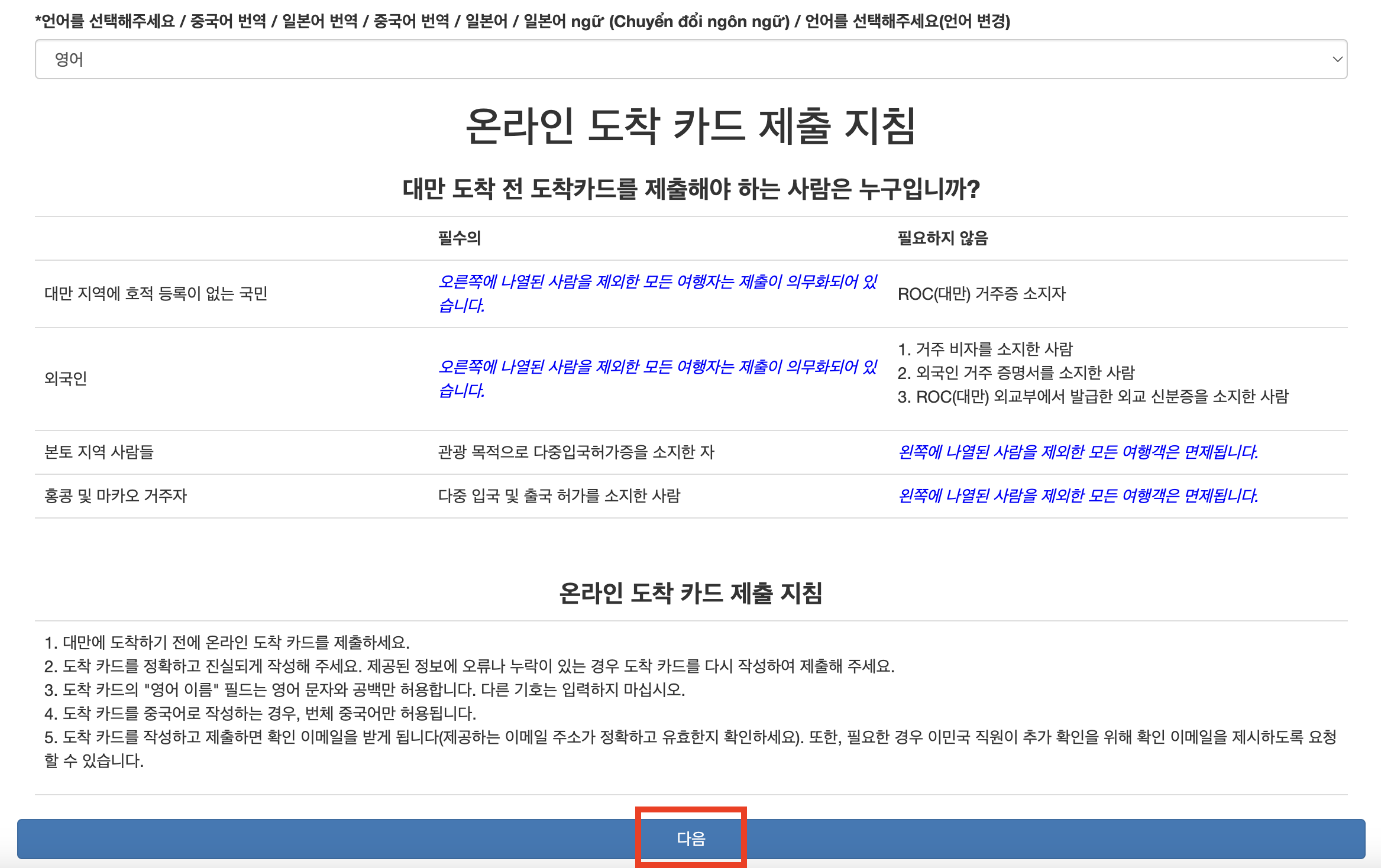
Task: Click the 외국인 row label
Action: tap(66, 378)
